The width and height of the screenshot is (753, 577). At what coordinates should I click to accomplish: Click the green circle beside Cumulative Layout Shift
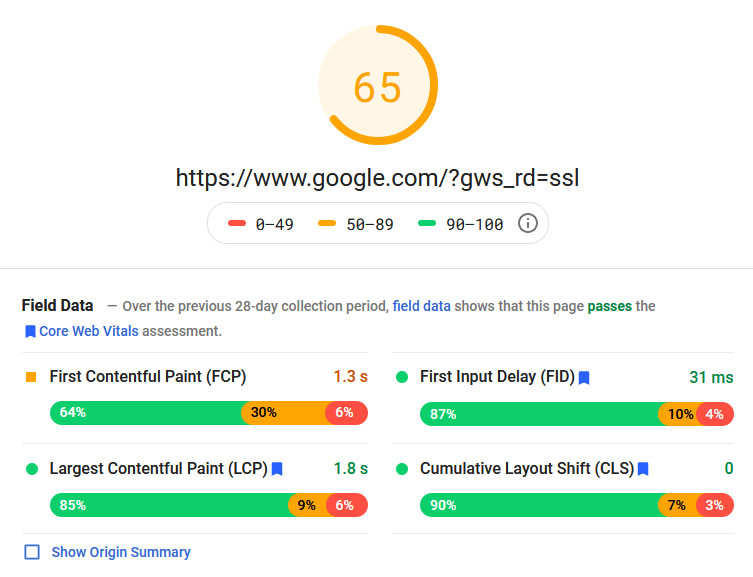click(x=402, y=469)
